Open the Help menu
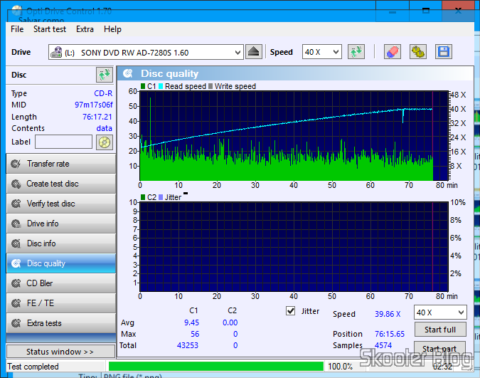Screen dimensions: 480x378 click(112, 29)
